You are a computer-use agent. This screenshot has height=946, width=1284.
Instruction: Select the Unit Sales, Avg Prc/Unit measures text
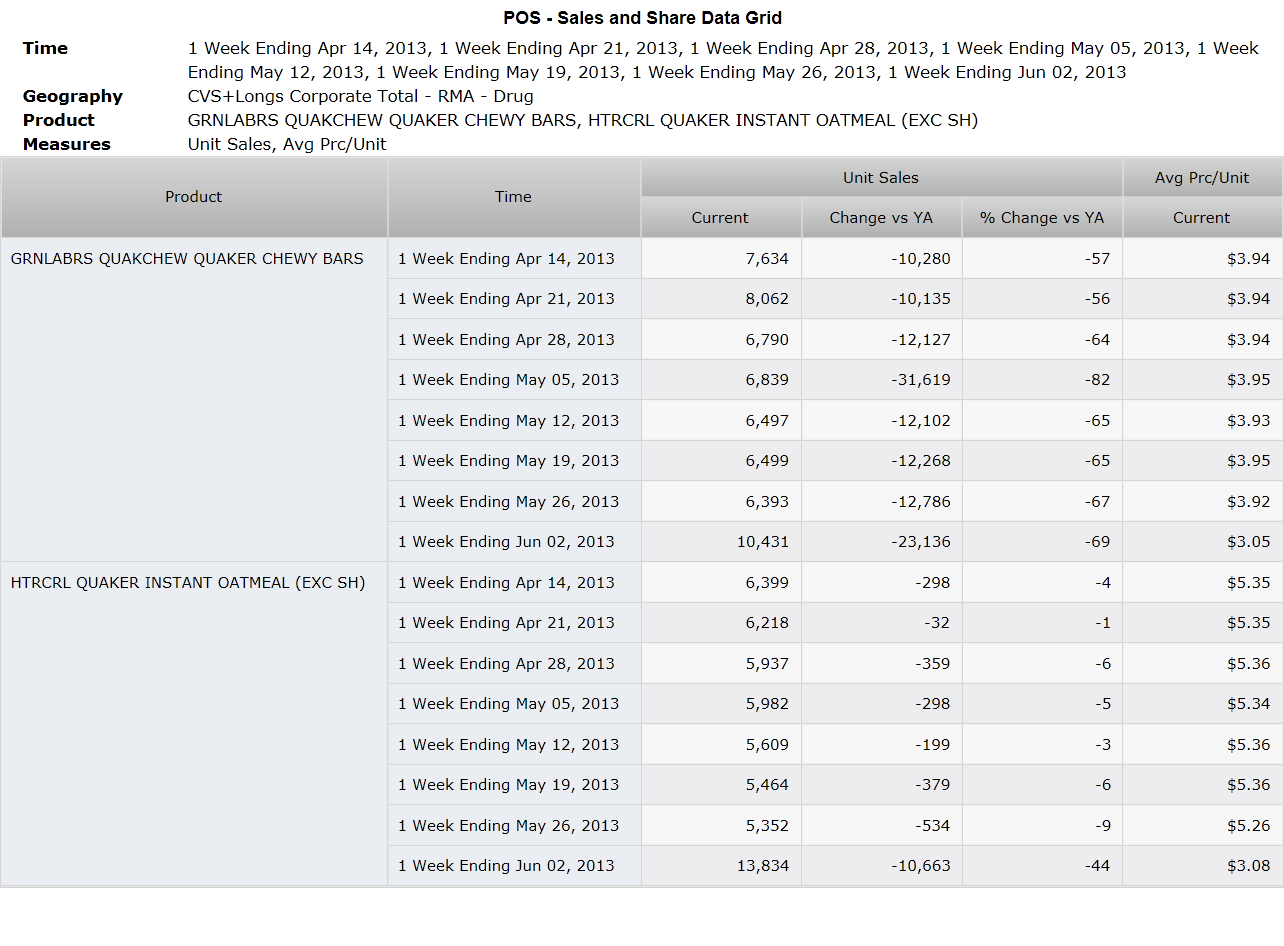point(287,144)
